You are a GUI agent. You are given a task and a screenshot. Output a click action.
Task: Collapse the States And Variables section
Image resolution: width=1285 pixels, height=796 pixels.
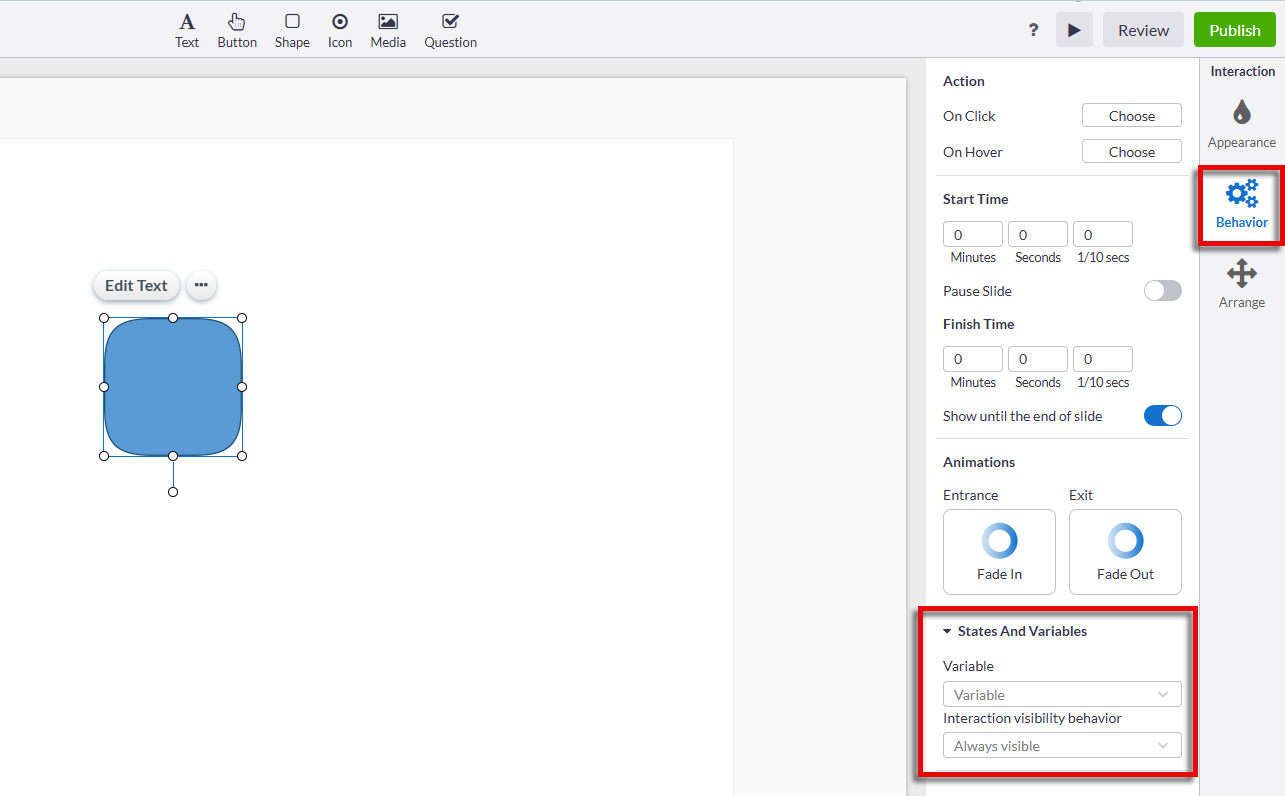(x=1014, y=631)
